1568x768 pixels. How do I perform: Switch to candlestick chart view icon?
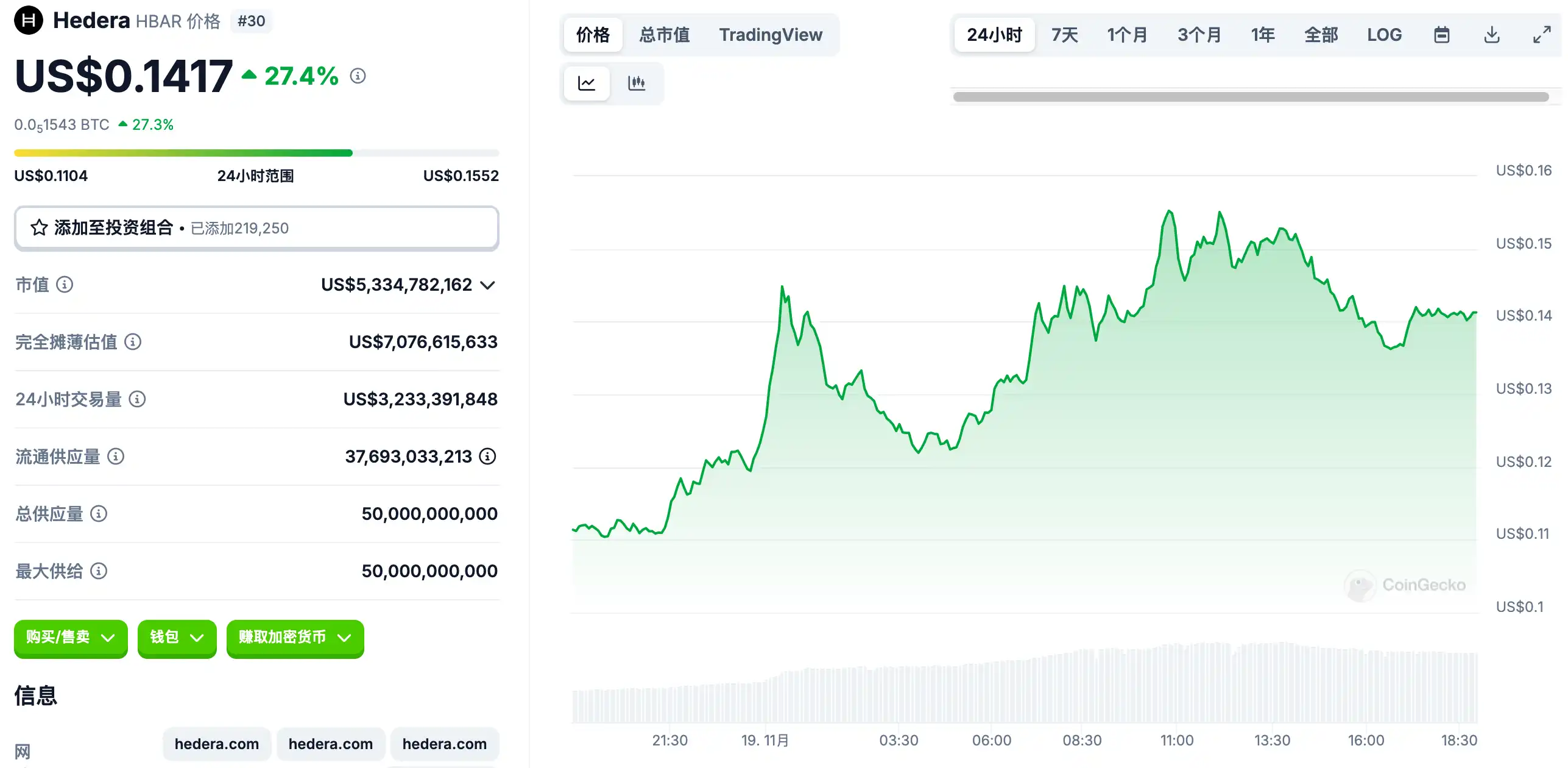[x=637, y=83]
